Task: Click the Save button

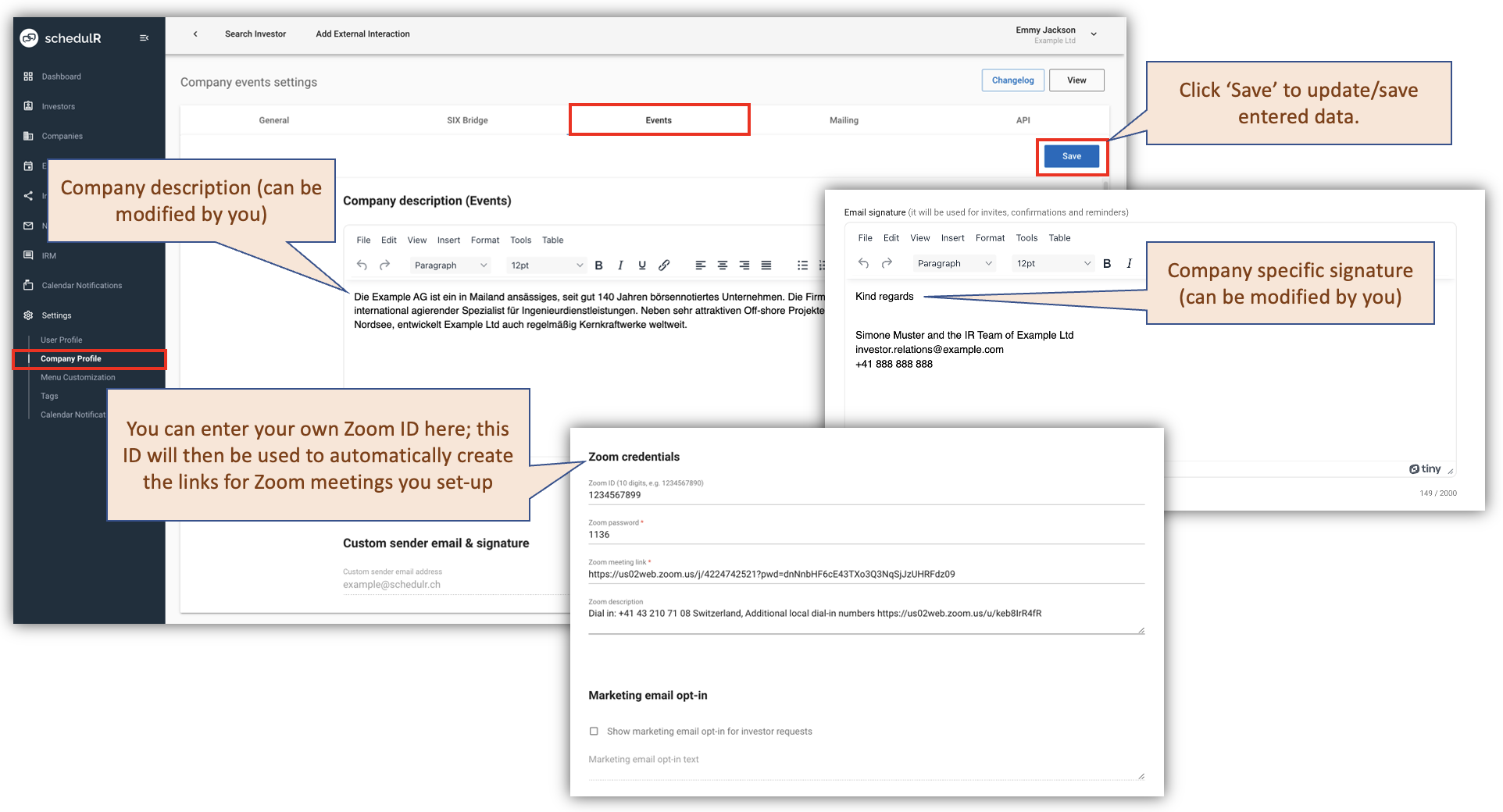Action: (1070, 156)
